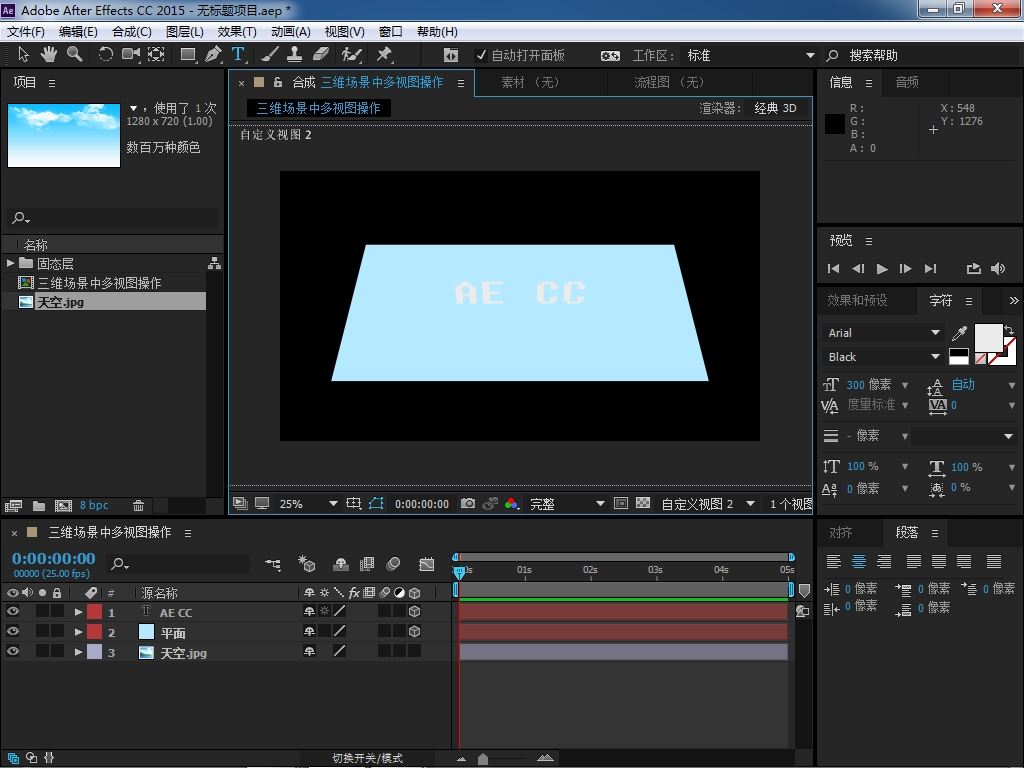Expand the 平面 layer properties

78,632
